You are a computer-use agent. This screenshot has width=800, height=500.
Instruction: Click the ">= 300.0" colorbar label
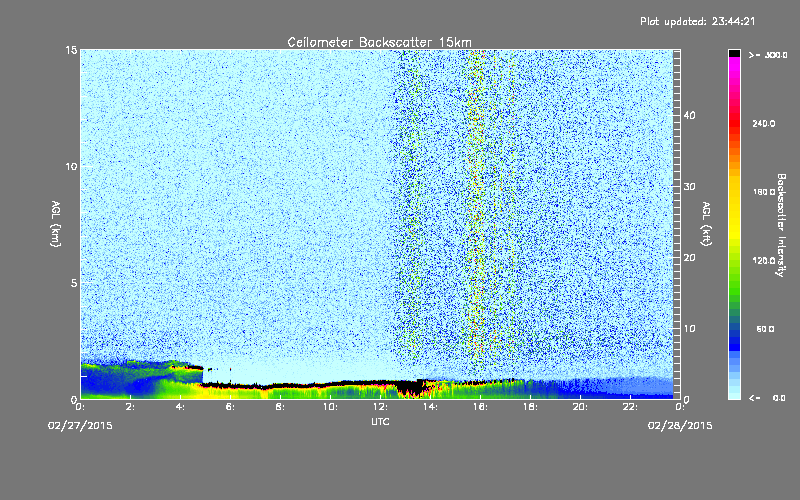(768, 55)
